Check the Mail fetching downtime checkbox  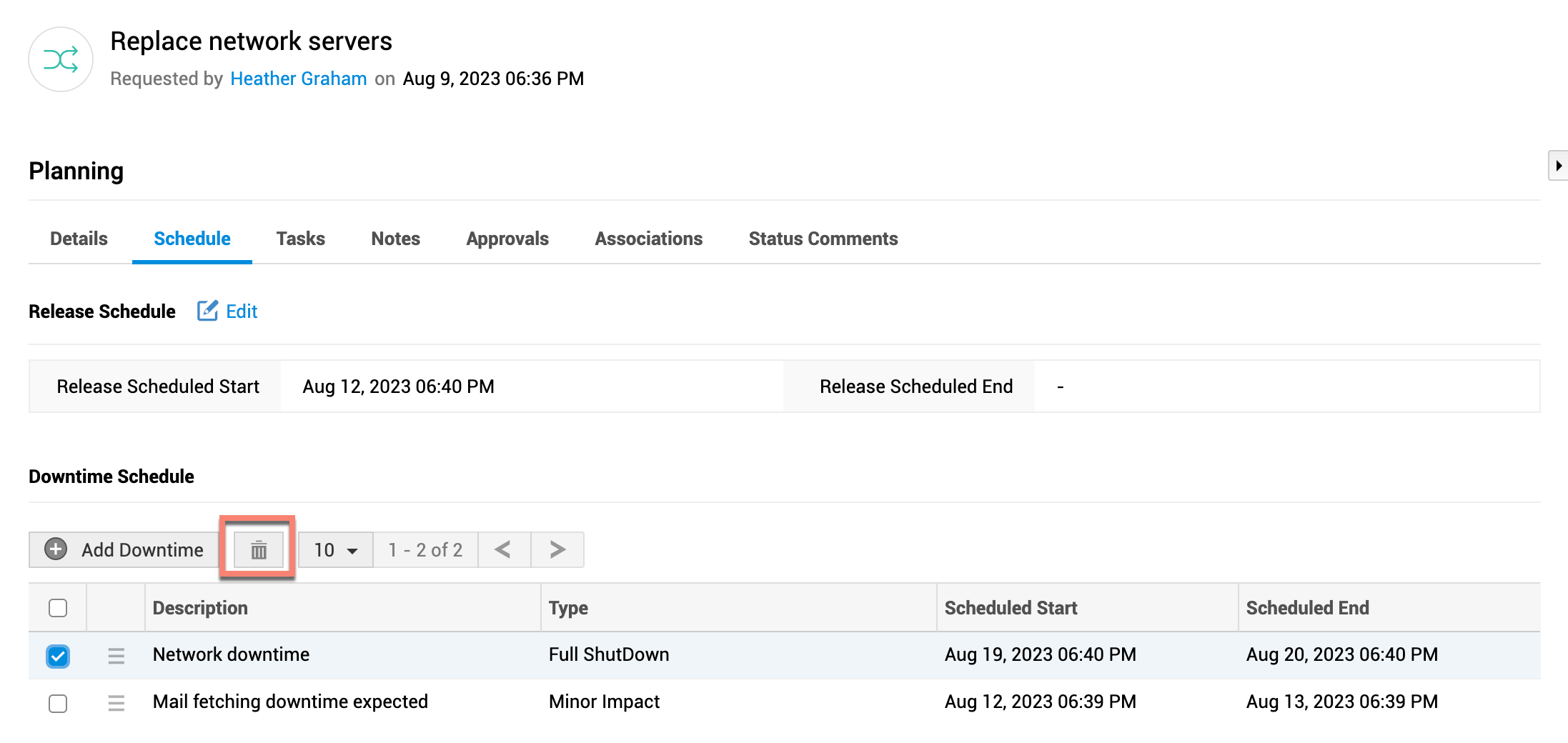58,704
